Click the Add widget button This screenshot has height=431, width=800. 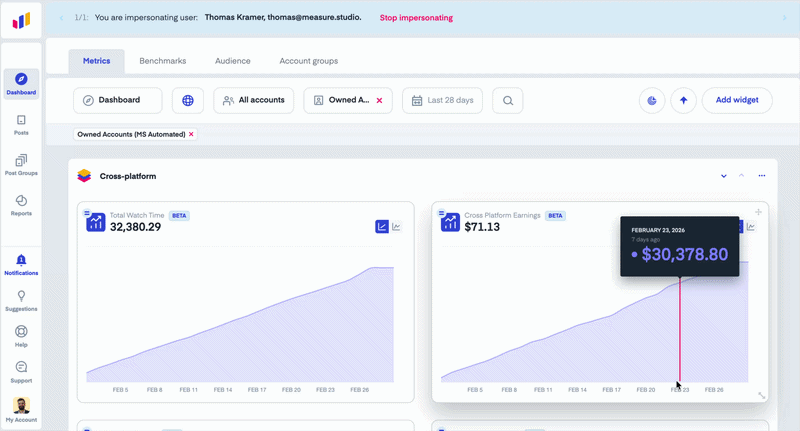pyautogui.click(x=737, y=100)
